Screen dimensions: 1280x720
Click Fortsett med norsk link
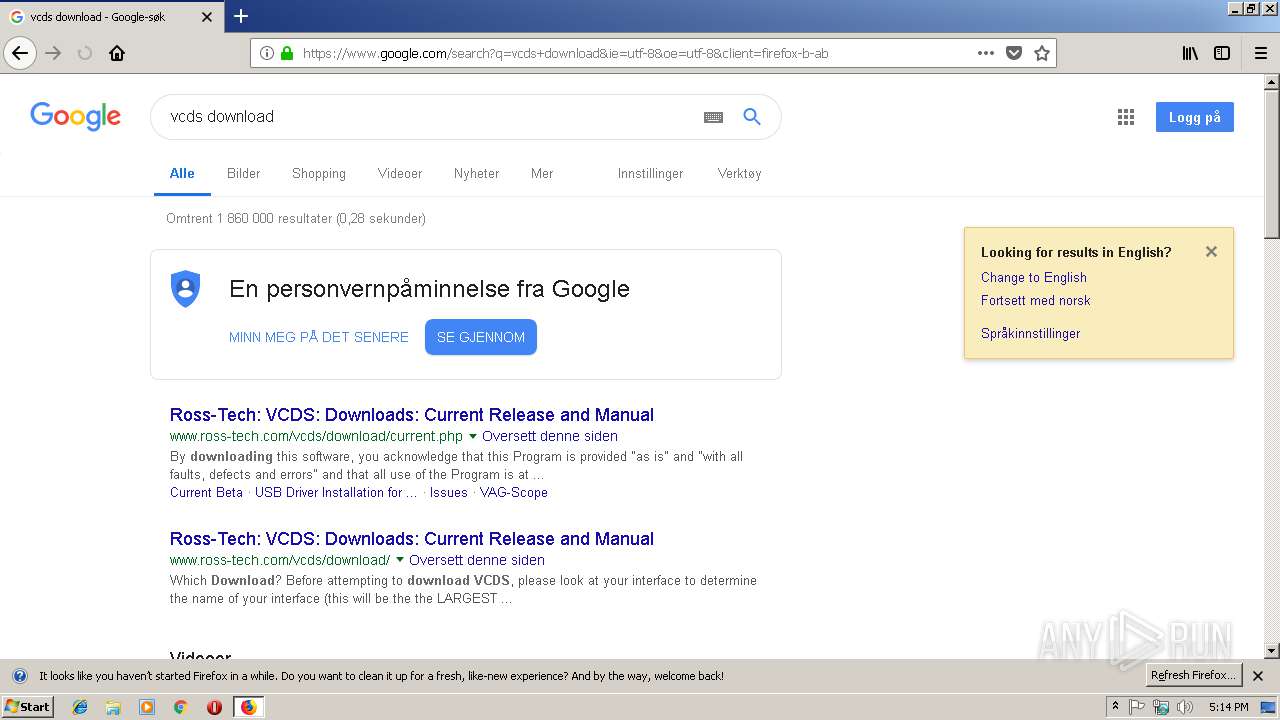click(x=1035, y=301)
